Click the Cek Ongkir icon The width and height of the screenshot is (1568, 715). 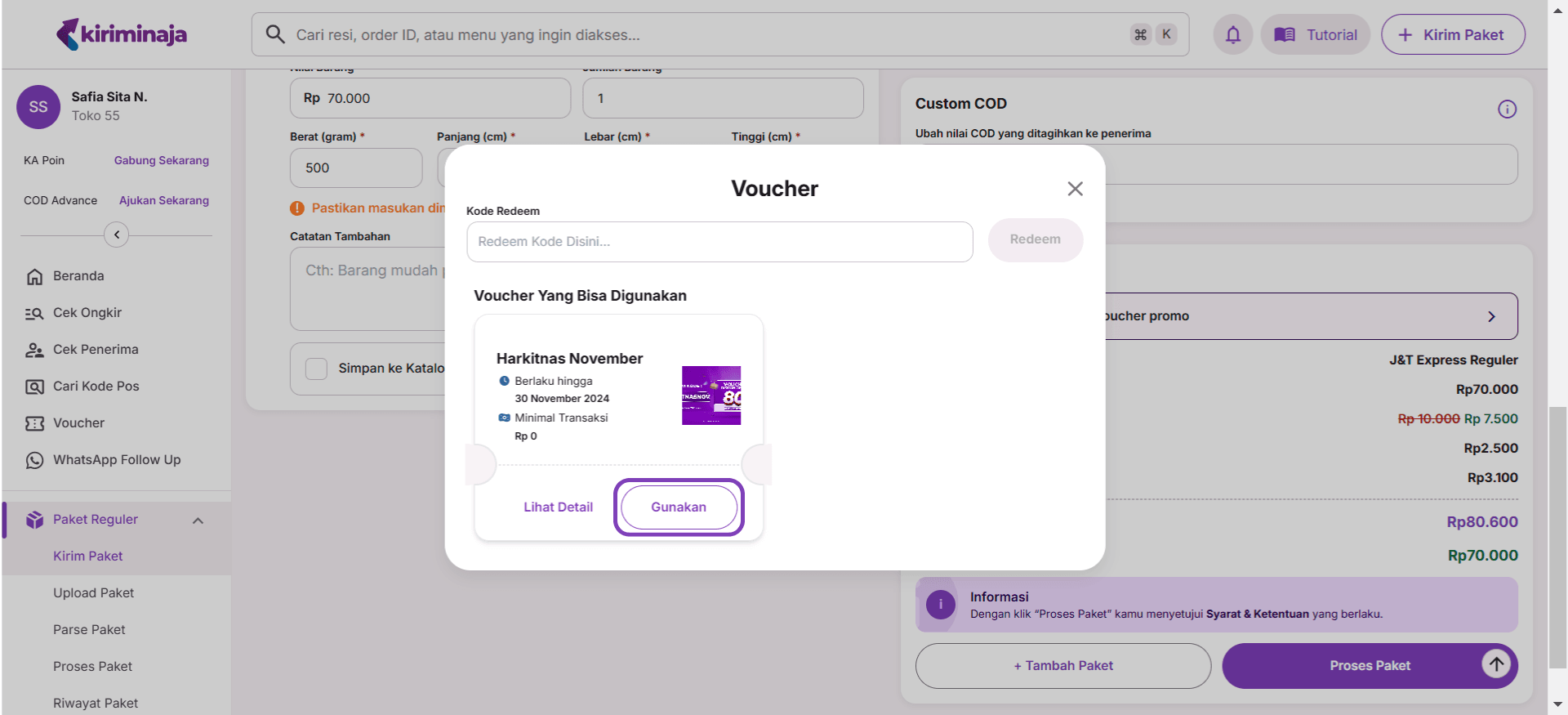pyautogui.click(x=34, y=313)
